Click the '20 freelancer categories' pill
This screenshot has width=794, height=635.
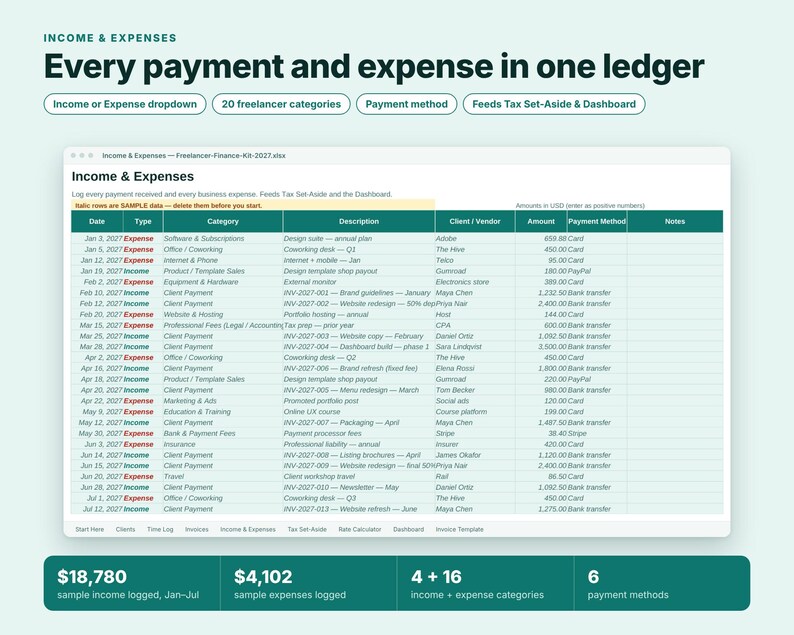coord(281,104)
